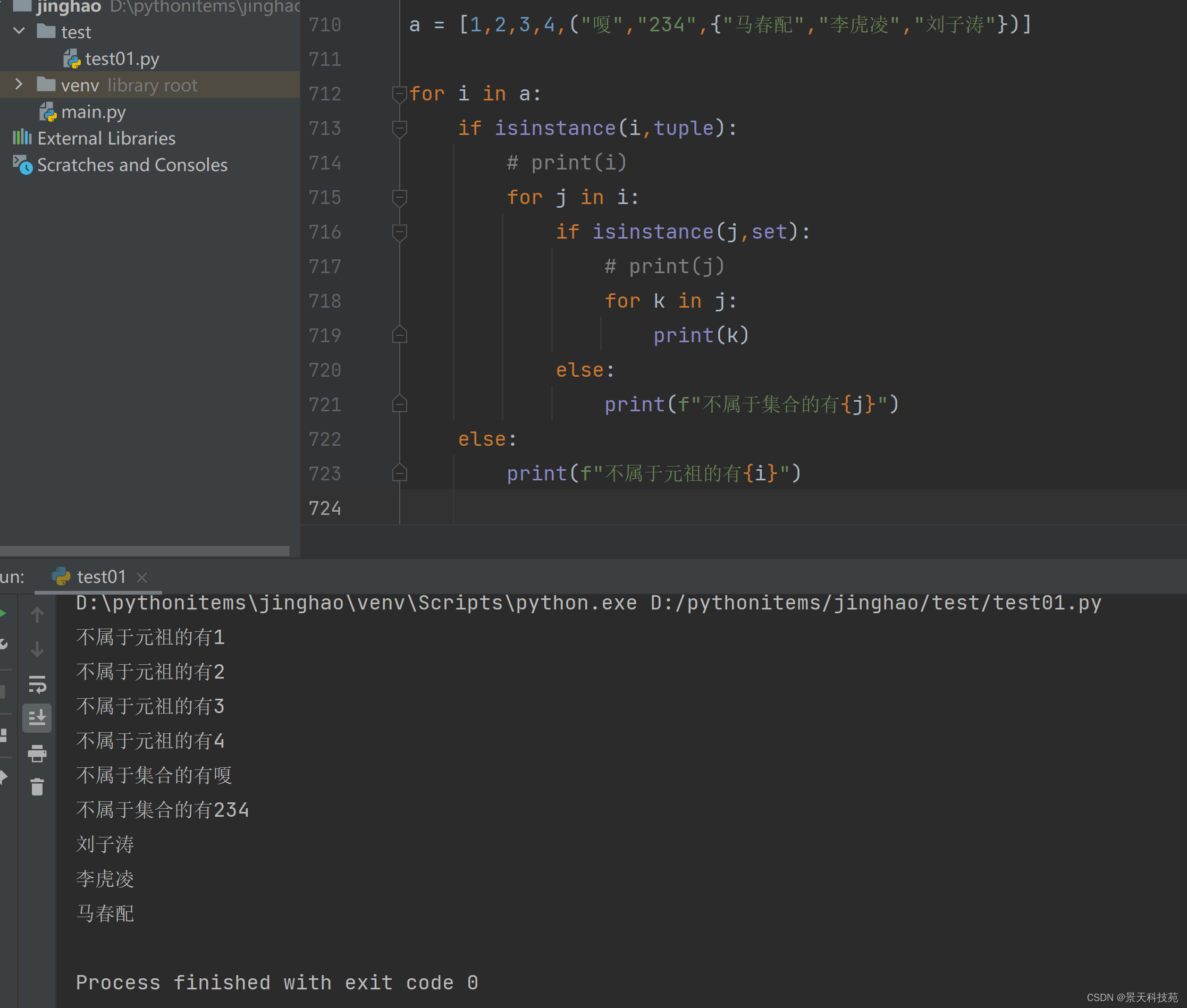The image size is (1187, 1008).
Task: Click line number 716 in the gutter
Action: click(325, 232)
